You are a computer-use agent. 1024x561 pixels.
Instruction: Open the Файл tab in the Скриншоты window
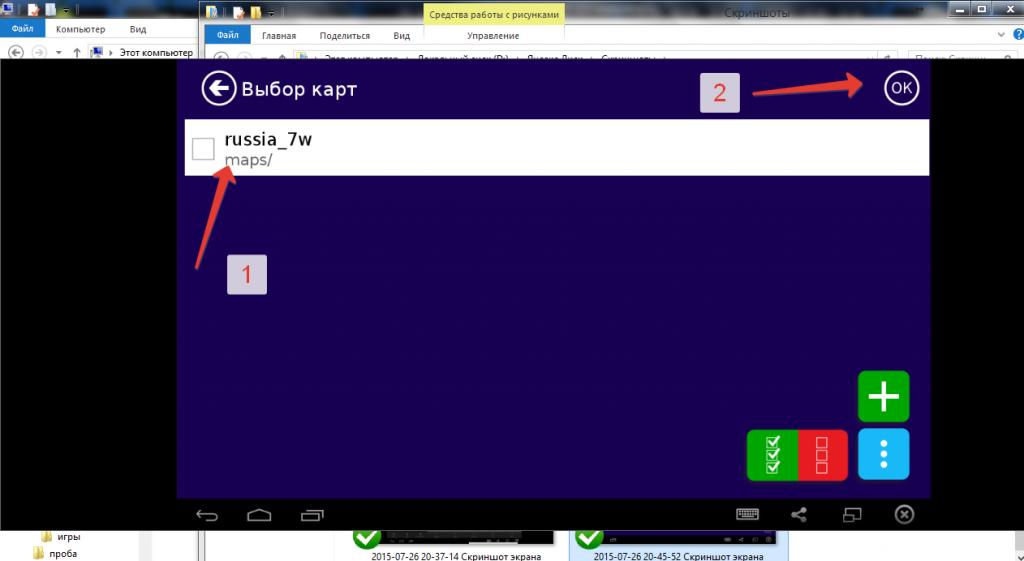[227, 35]
